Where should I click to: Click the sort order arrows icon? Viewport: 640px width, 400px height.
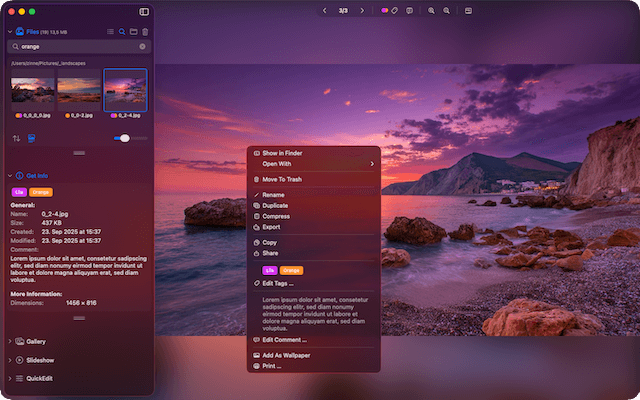coord(17,138)
